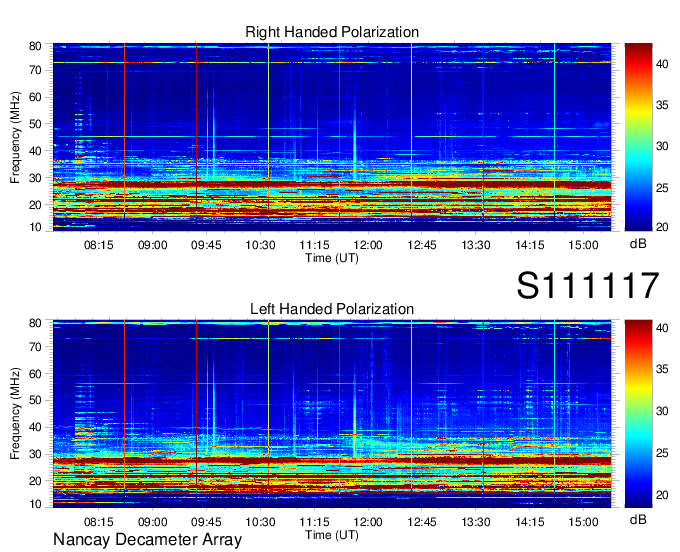Viewport: 680px width, 552px height.
Task: Click the "09:45" time tick of the lower plot
Action: point(206,522)
